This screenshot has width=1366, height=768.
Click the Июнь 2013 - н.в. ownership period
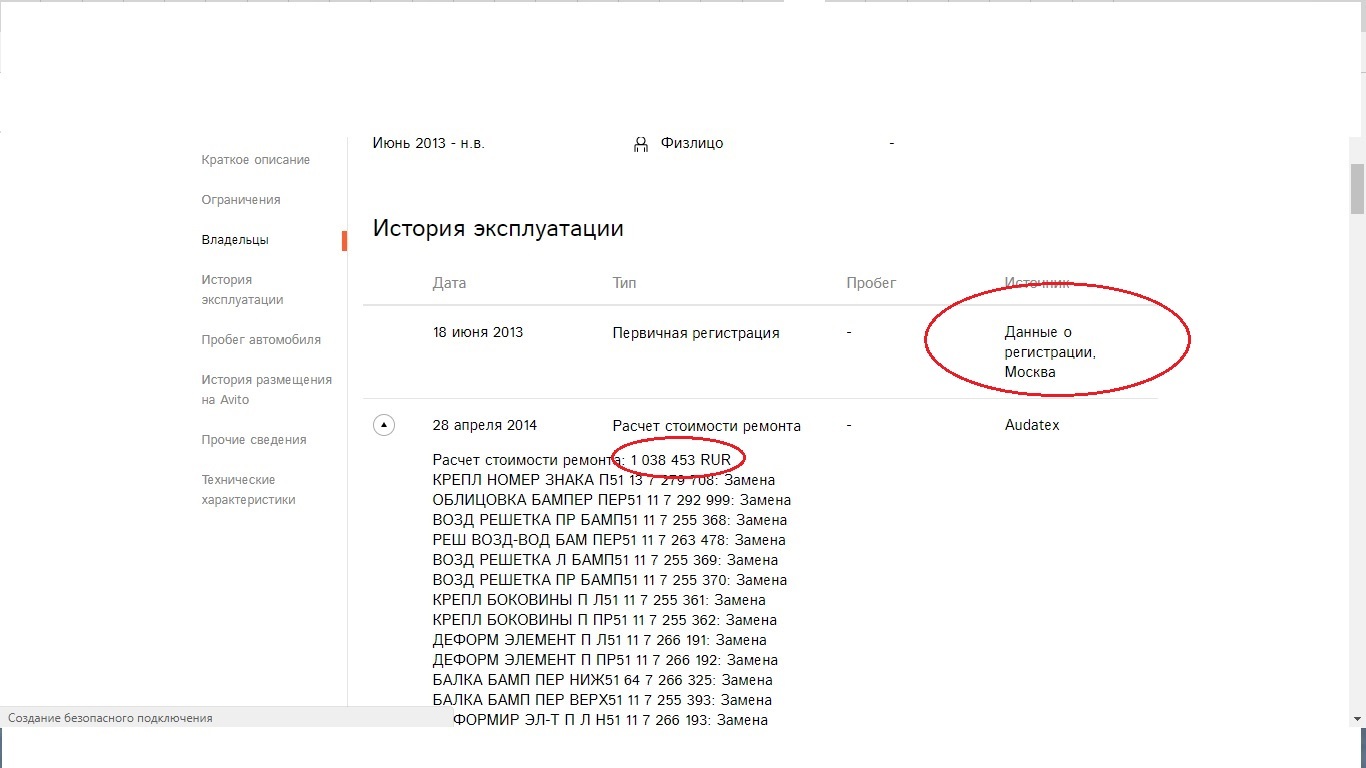click(x=429, y=143)
